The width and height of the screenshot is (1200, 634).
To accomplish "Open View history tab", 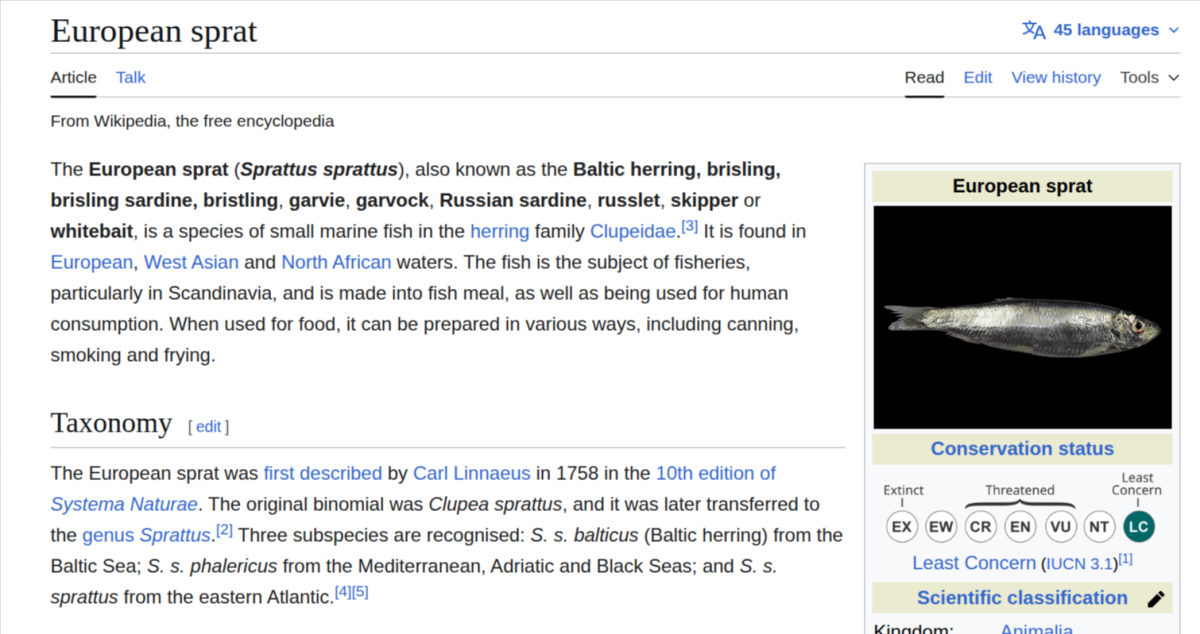I will (x=1056, y=77).
